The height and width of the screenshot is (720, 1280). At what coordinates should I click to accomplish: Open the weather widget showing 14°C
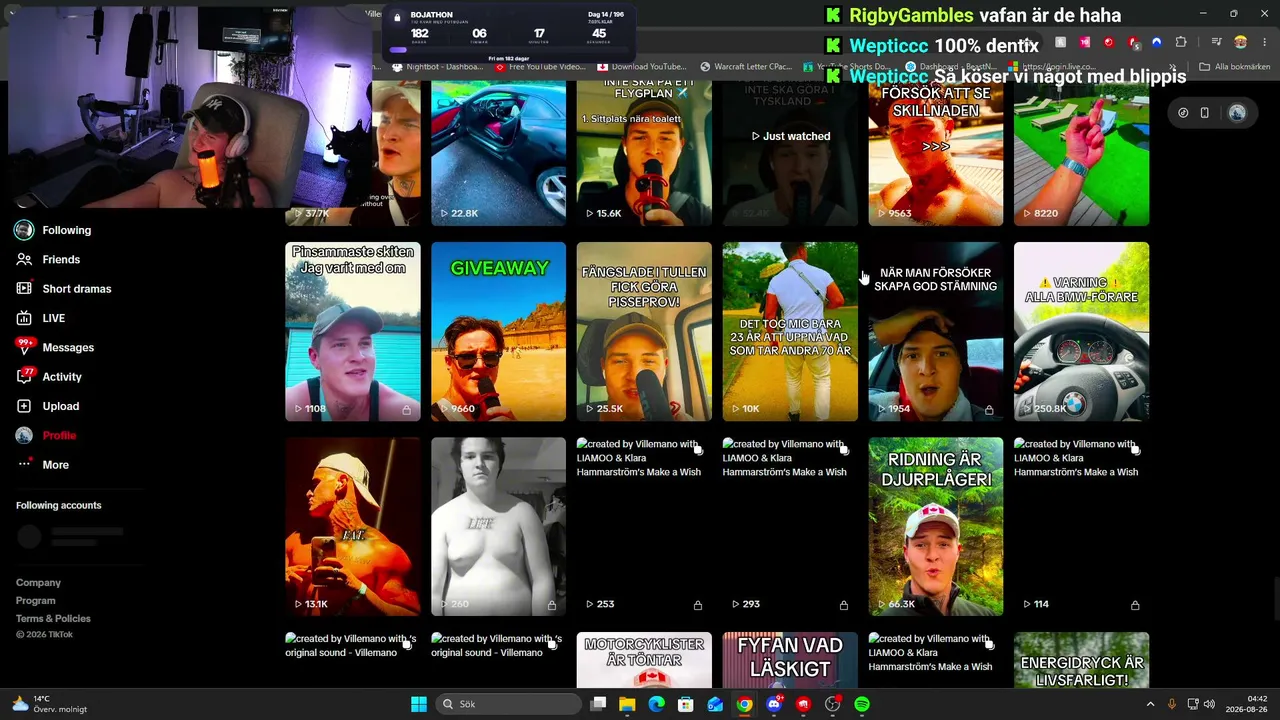tap(48, 704)
